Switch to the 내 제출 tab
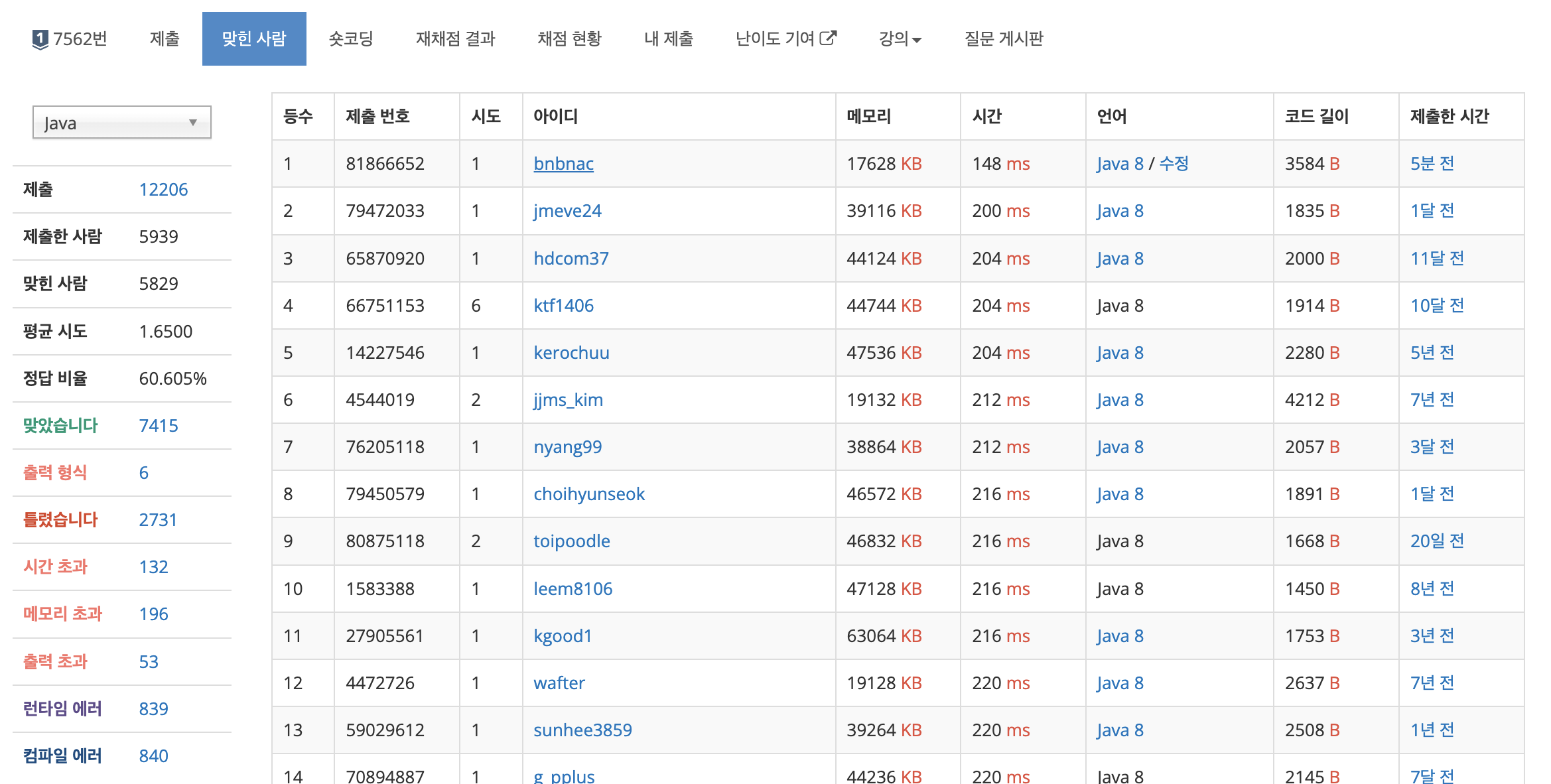The image size is (1551, 784). point(669,38)
